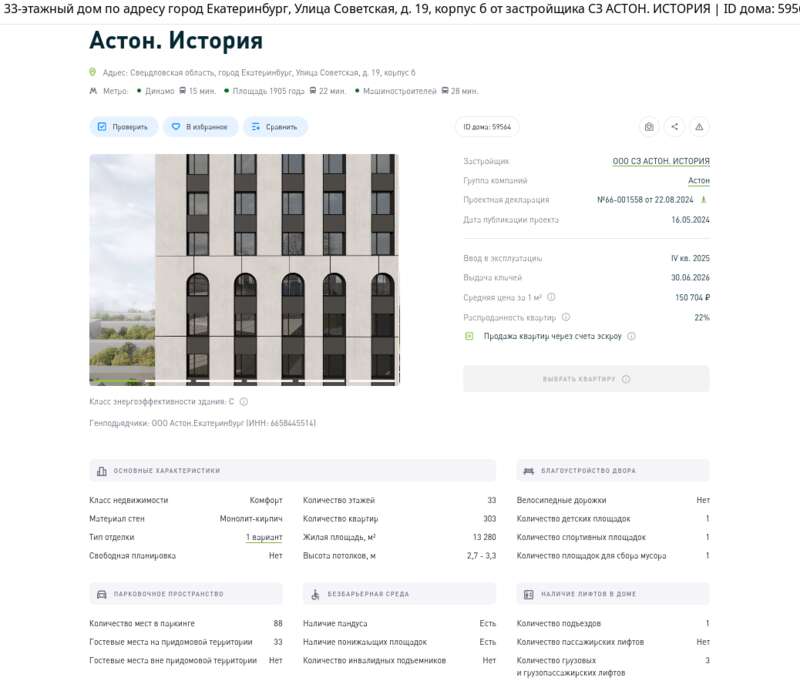
Task: Click the green escrow icon beside Продажа квартир
Action: click(x=469, y=336)
